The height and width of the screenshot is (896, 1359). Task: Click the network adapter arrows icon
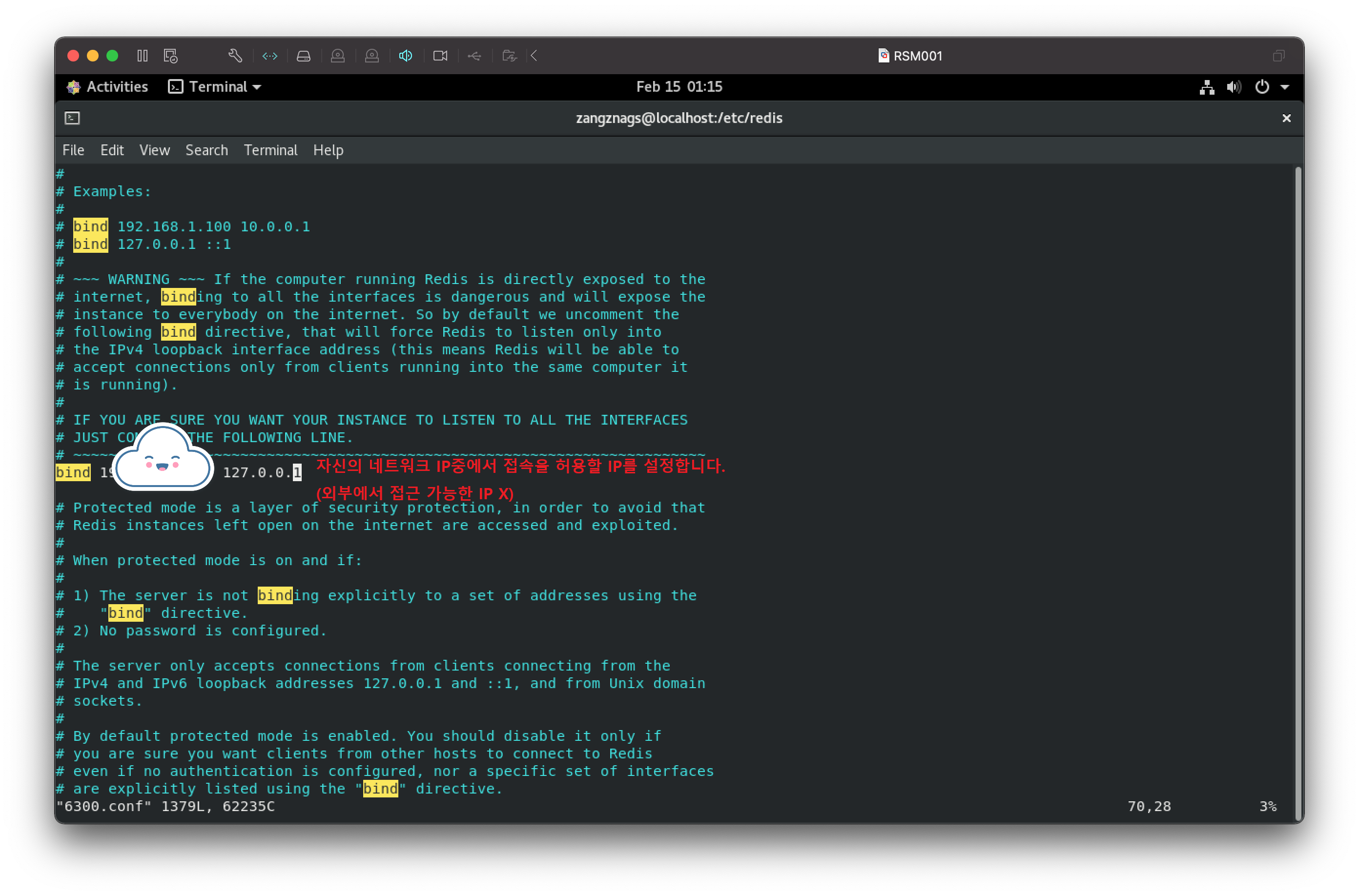270,56
